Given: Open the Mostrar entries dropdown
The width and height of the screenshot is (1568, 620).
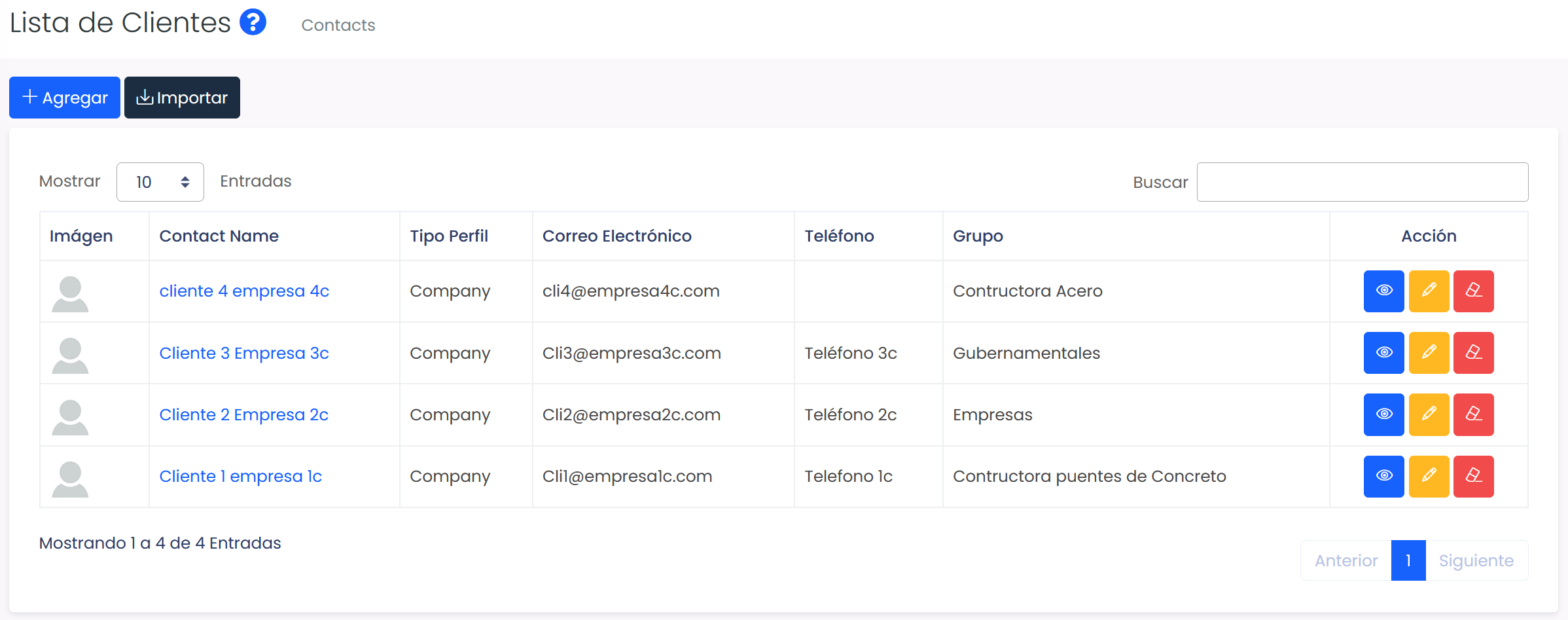Looking at the screenshot, I should click(160, 182).
